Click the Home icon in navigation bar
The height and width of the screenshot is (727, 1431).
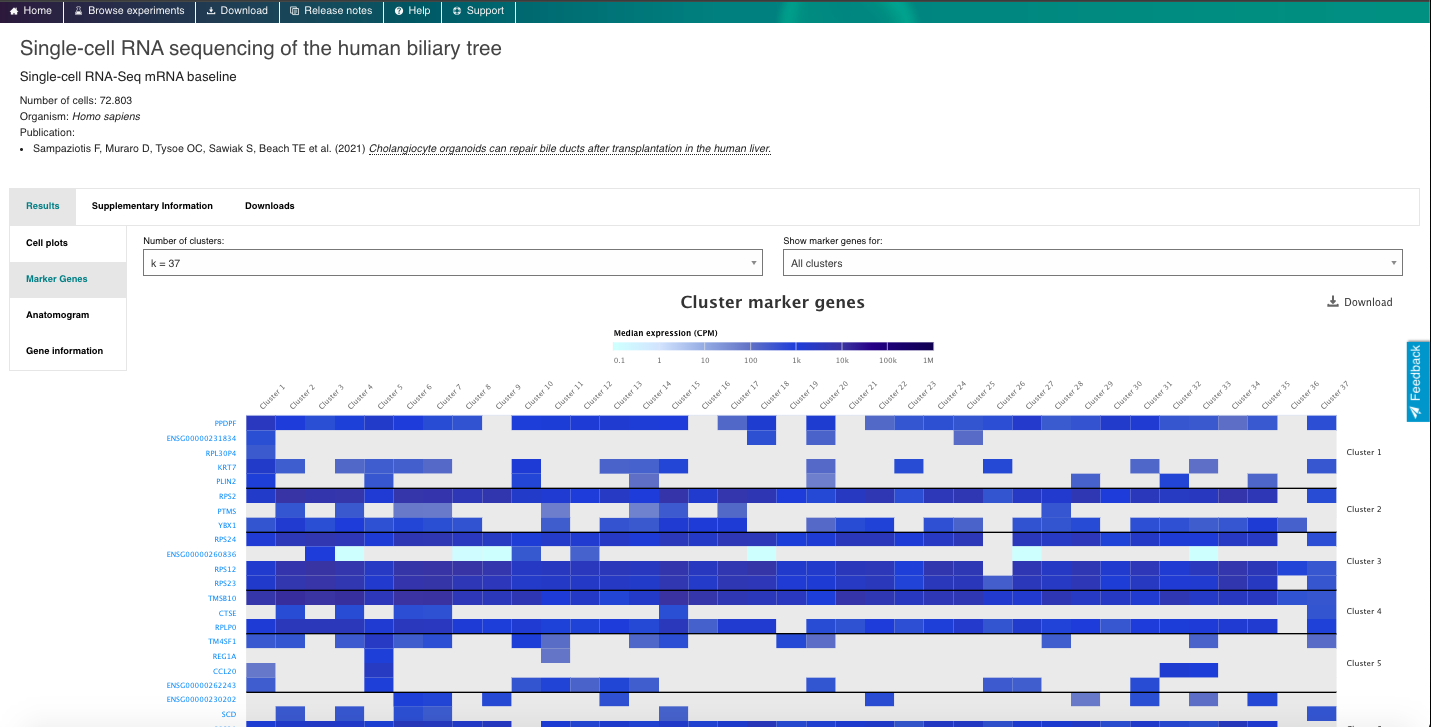pyautogui.click(x=14, y=11)
